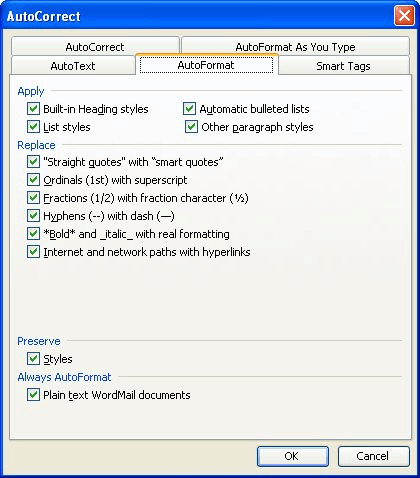Select the AutoFormat tab
The image size is (420, 478).
206,65
